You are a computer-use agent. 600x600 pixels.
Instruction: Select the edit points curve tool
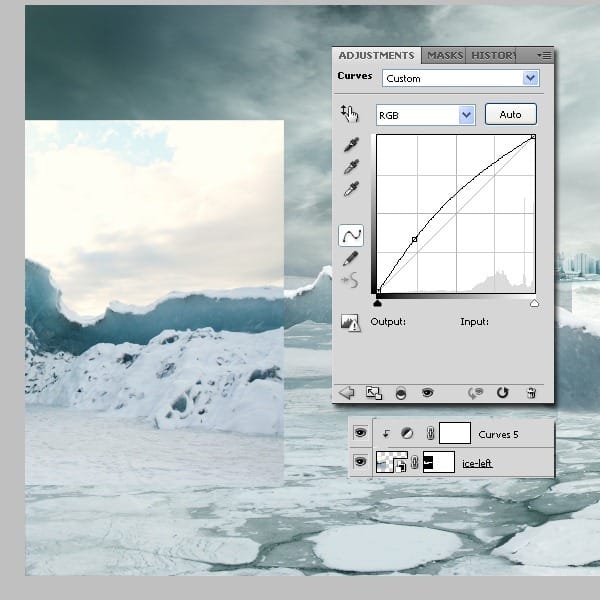(351, 236)
